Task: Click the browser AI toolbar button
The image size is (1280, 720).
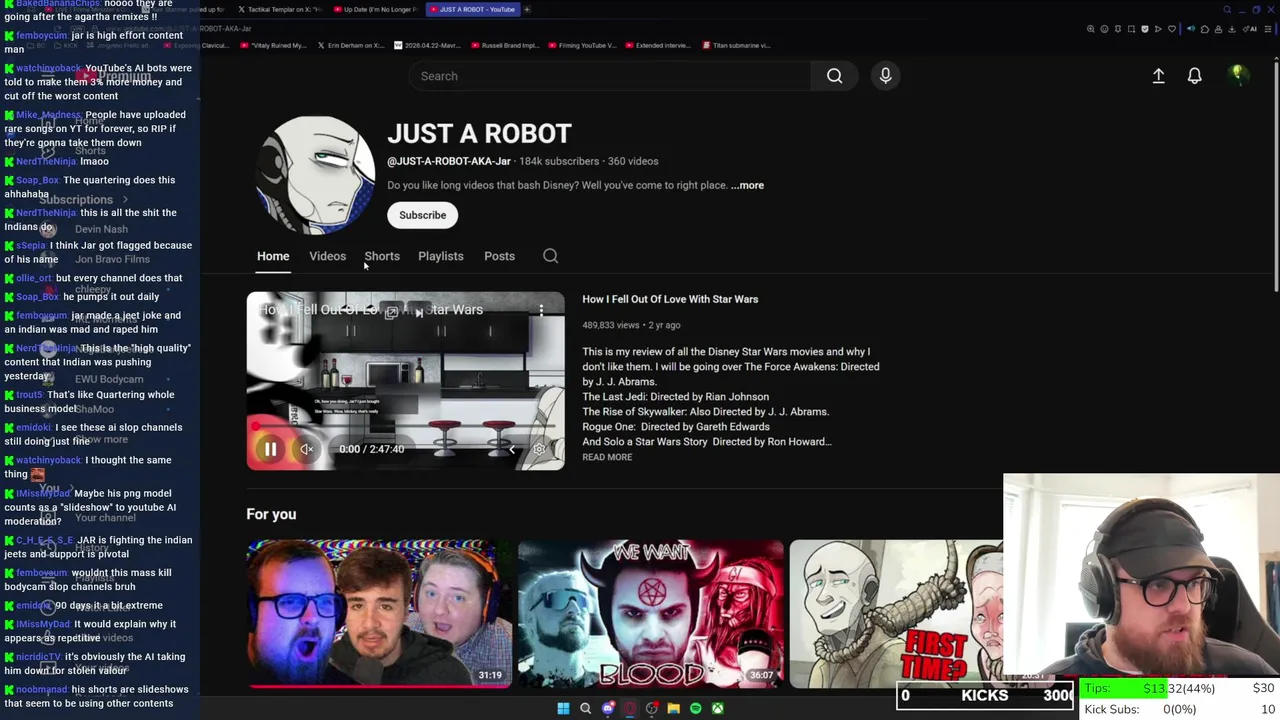Action: click(1250, 29)
